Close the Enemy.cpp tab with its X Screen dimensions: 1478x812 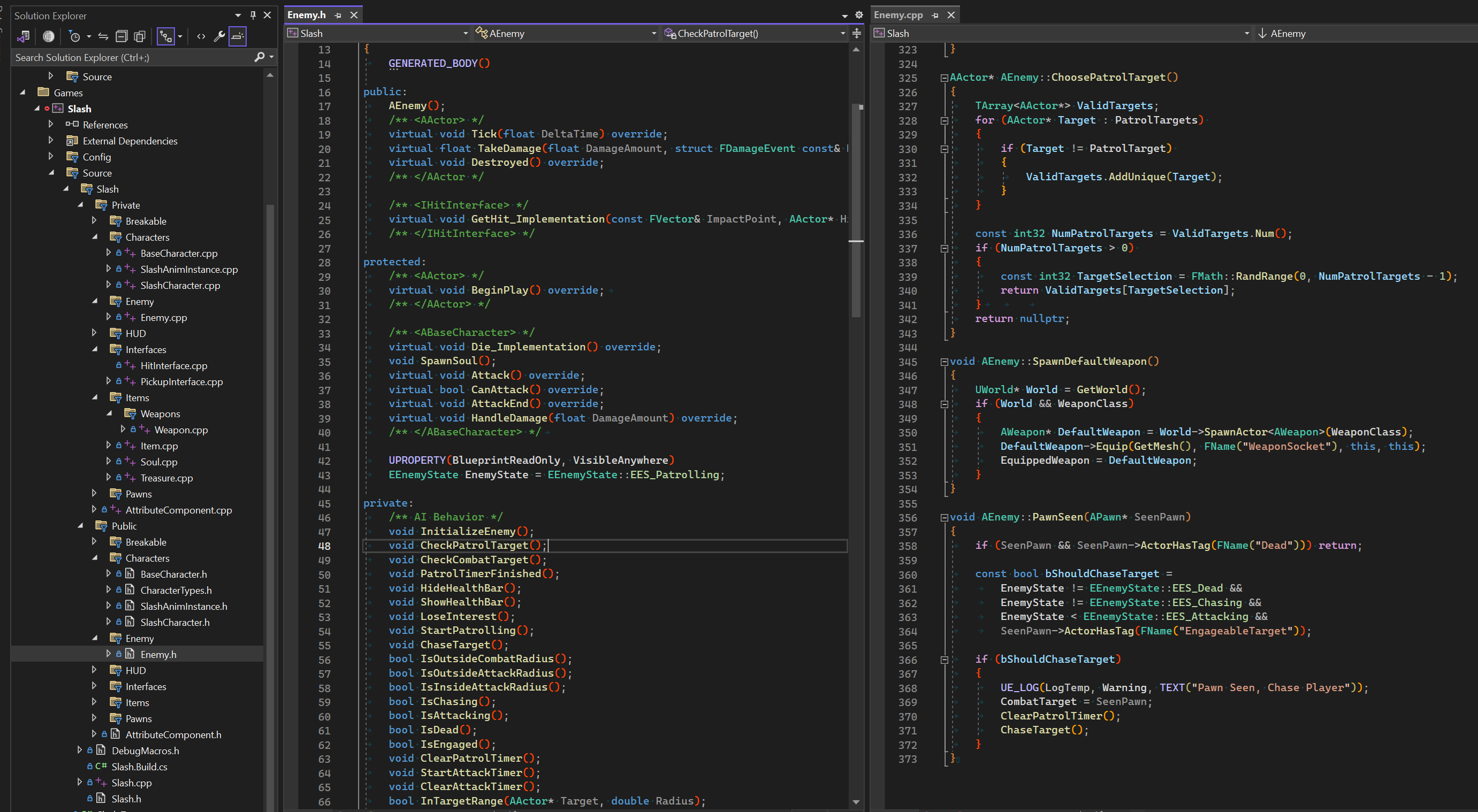(x=951, y=15)
